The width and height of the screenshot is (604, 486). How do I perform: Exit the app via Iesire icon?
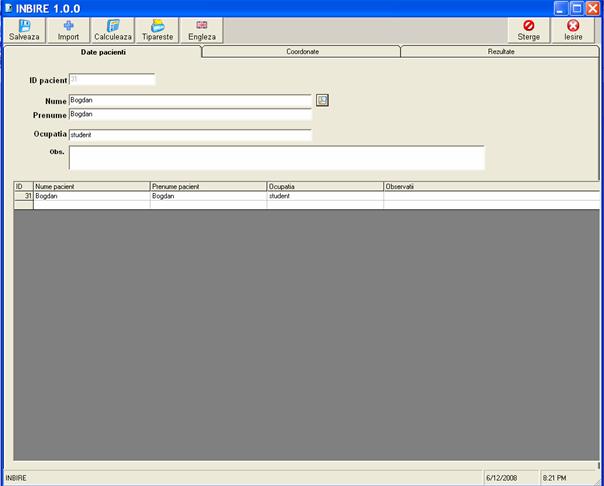coord(573,26)
